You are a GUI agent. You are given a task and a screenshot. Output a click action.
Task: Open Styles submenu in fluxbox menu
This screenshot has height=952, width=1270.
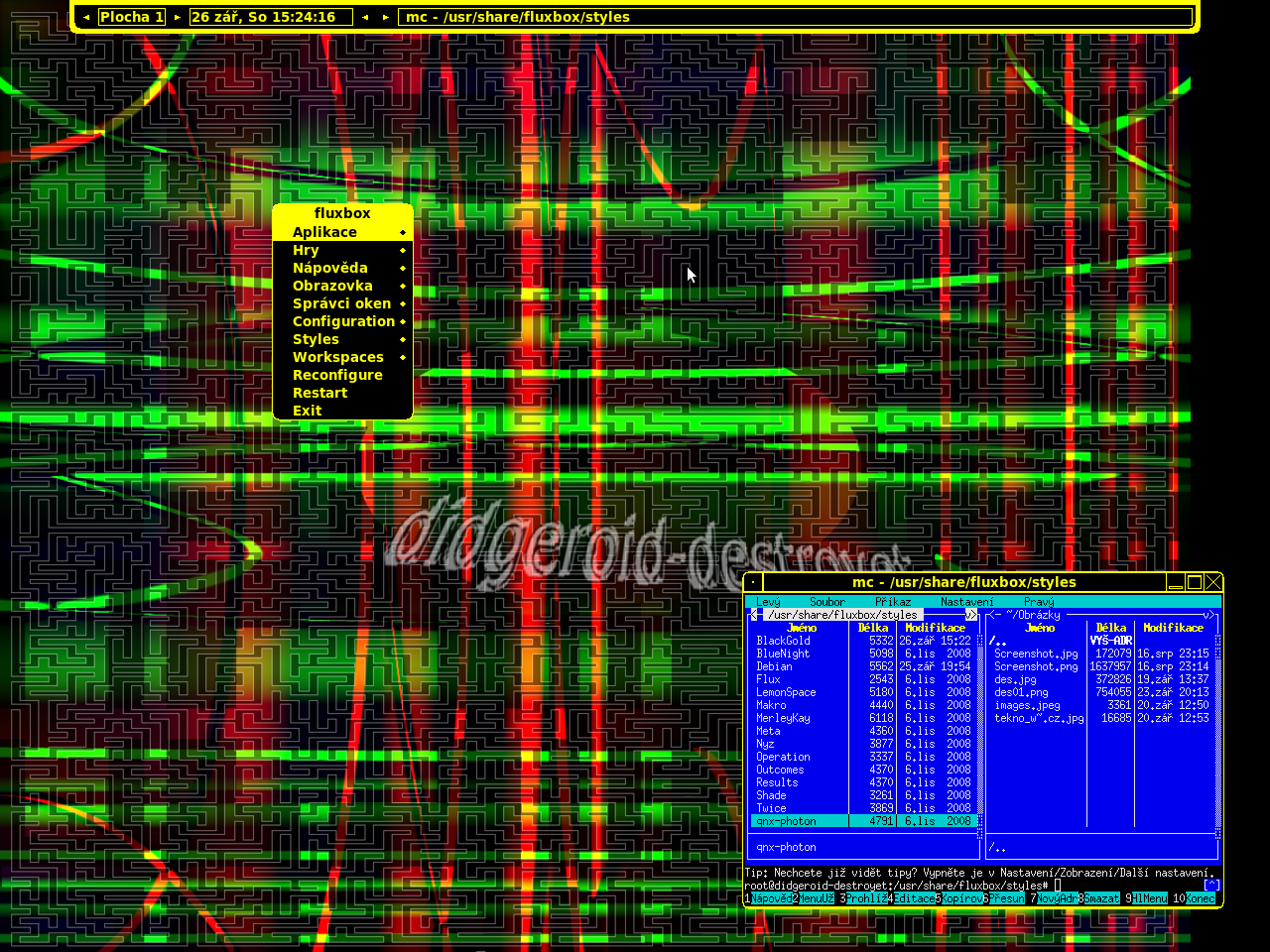click(x=342, y=339)
